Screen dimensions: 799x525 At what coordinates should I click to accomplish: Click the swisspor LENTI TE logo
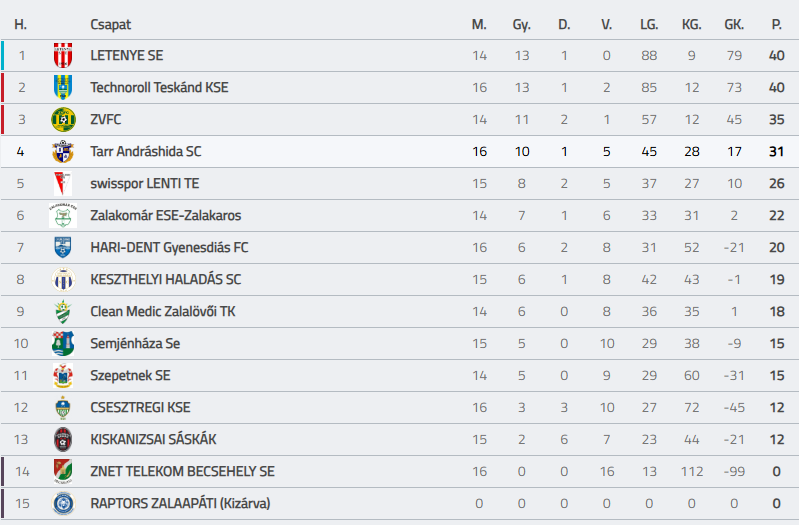click(63, 184)
